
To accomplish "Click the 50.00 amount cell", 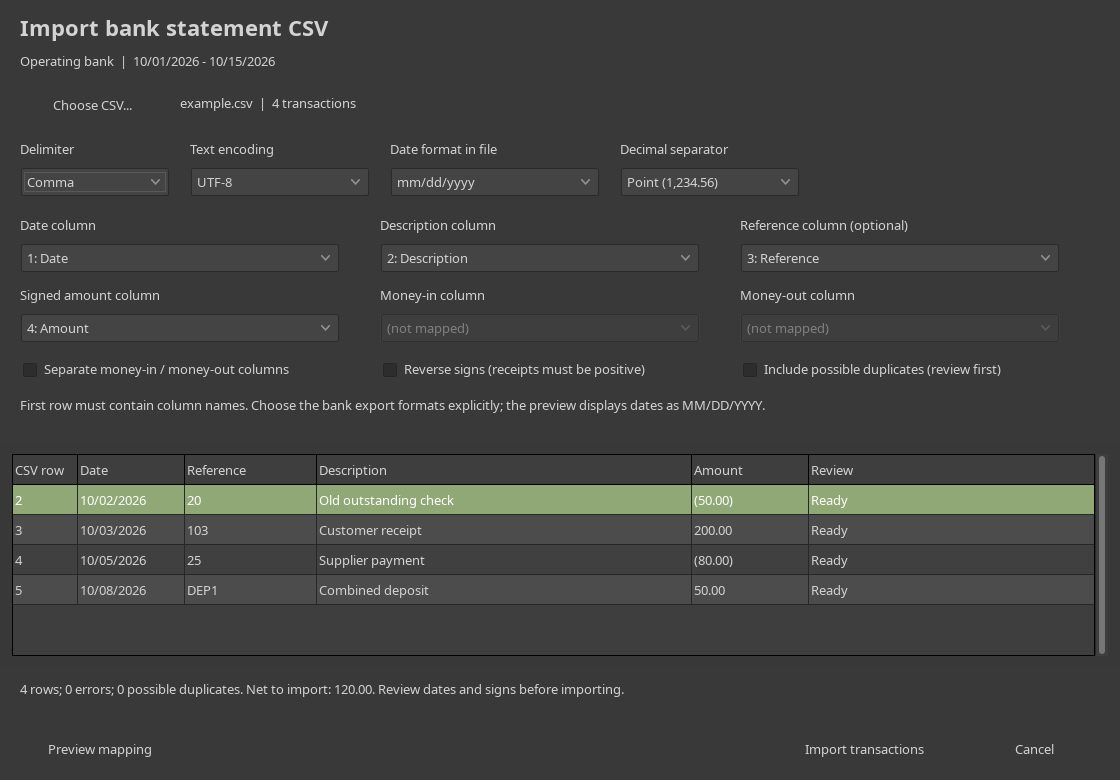I will [749, 590].
